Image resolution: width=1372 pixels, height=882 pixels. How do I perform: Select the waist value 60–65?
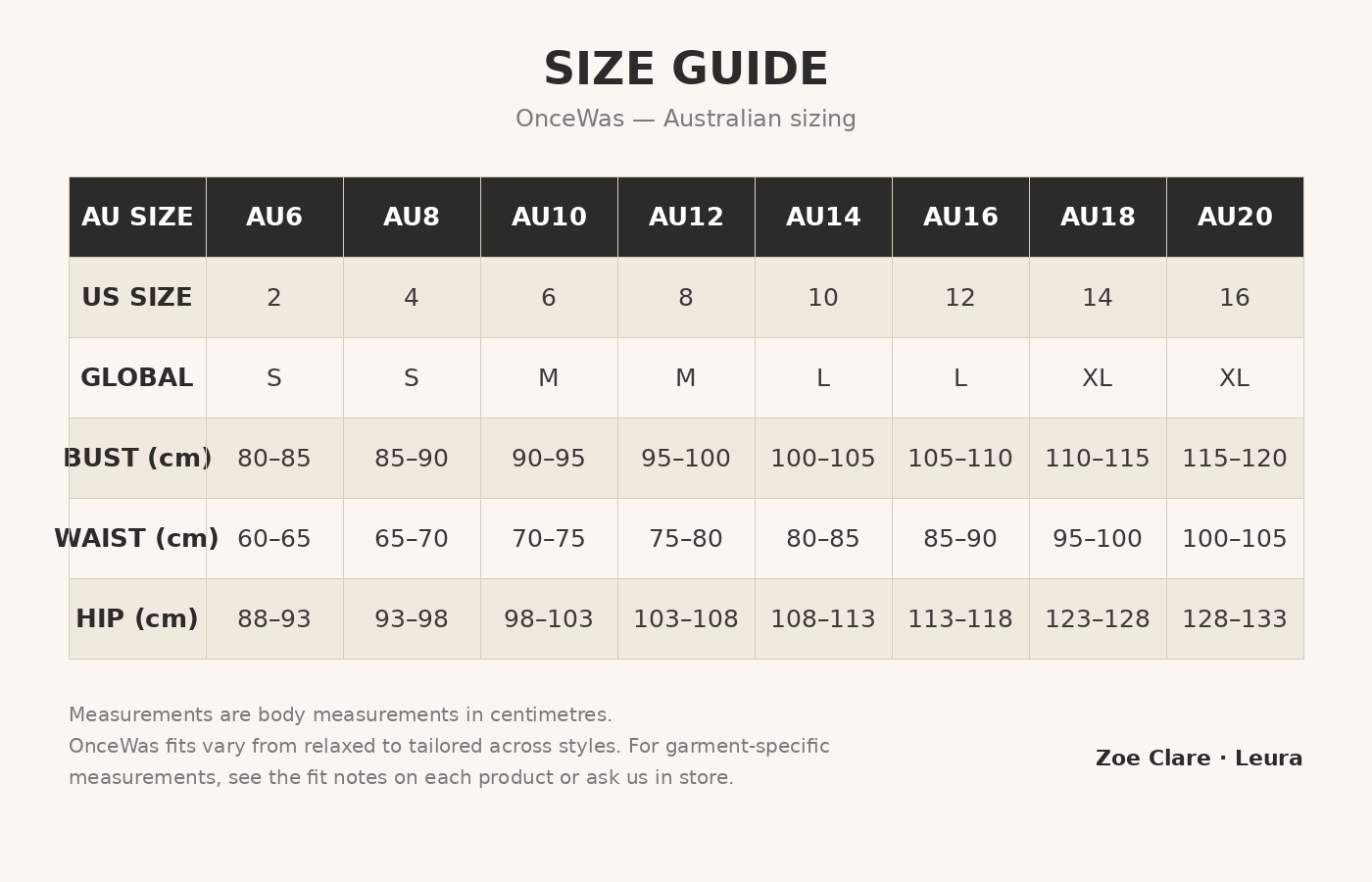[274, 539]
